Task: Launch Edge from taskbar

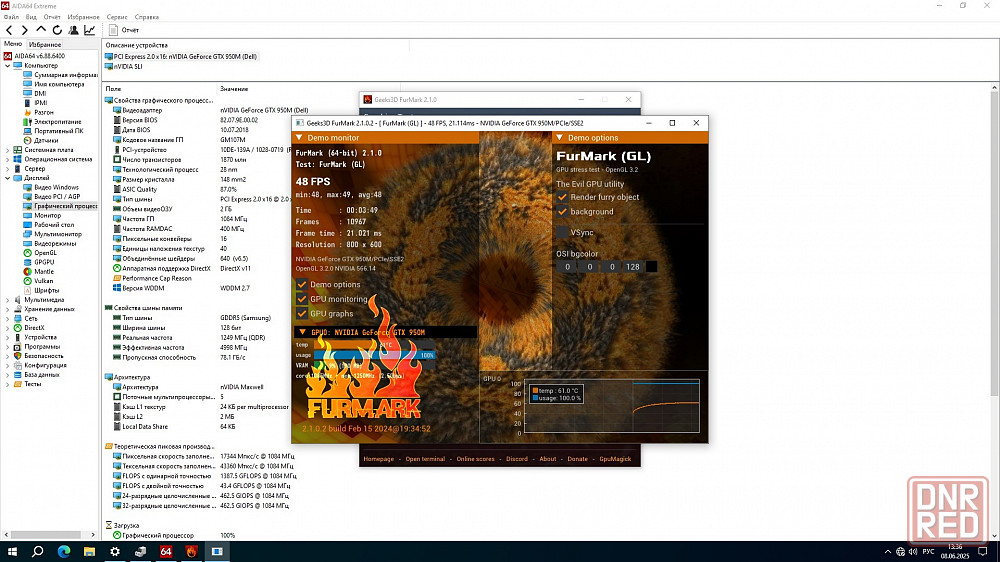Action: 64,552
